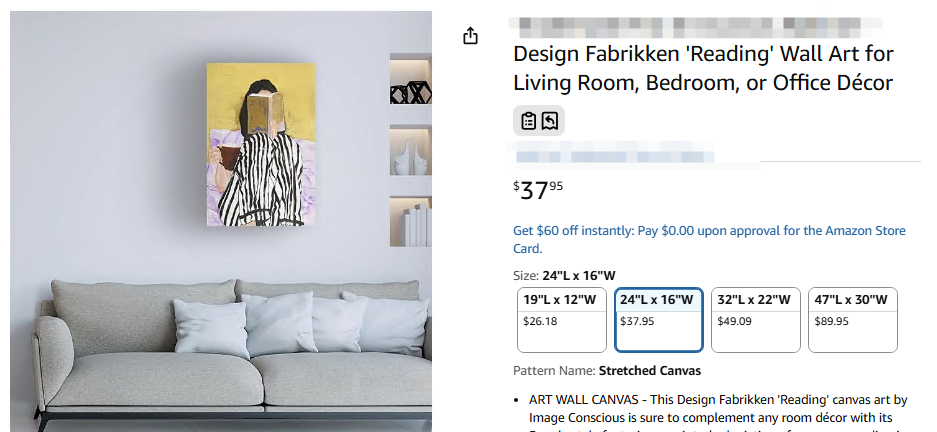Select the 24"L x 16"W size option
The image size is (937, 432).
659,320
